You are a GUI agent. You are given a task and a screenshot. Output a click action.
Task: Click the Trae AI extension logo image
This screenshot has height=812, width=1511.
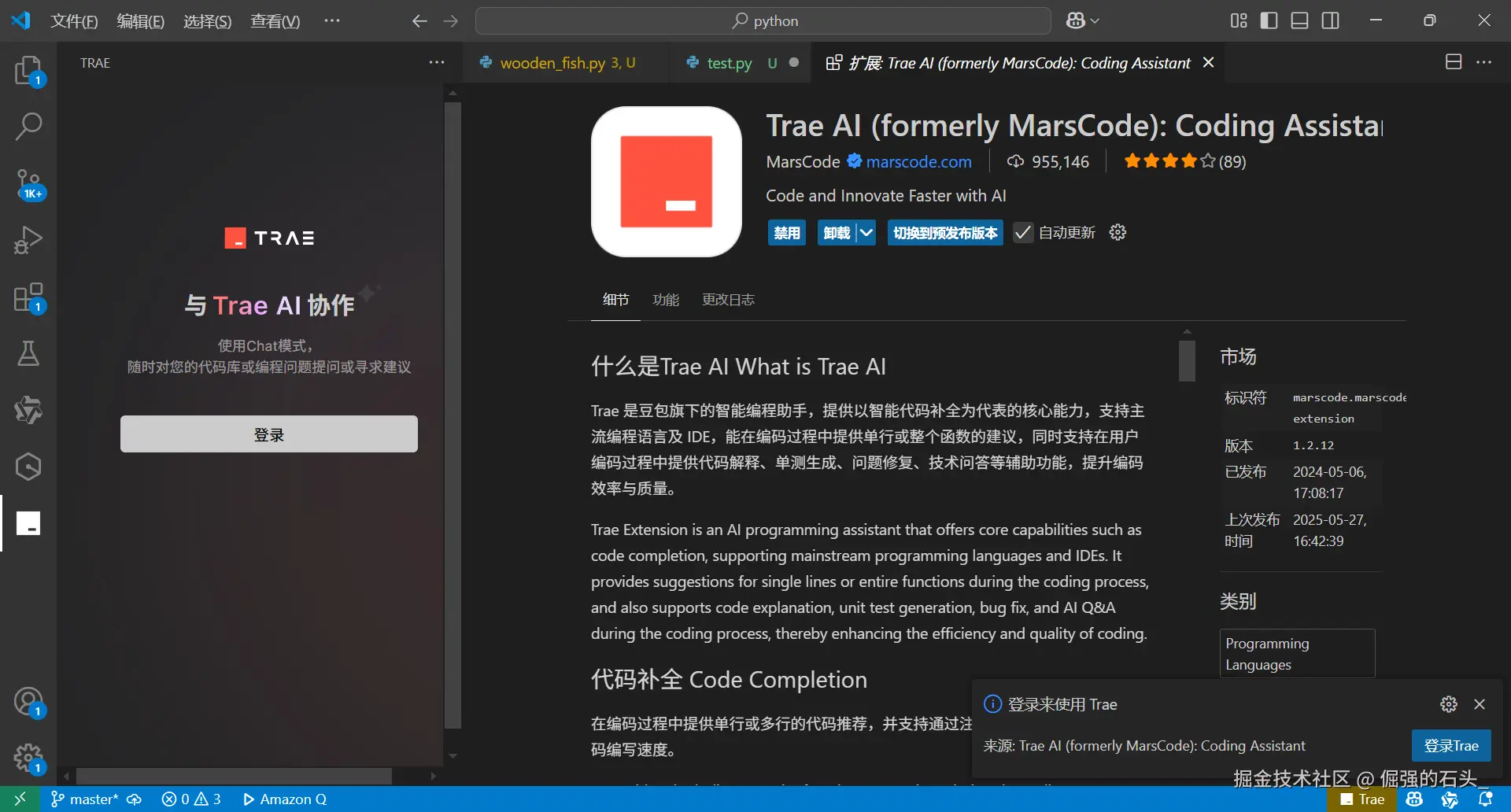click(x=667, y=182)
